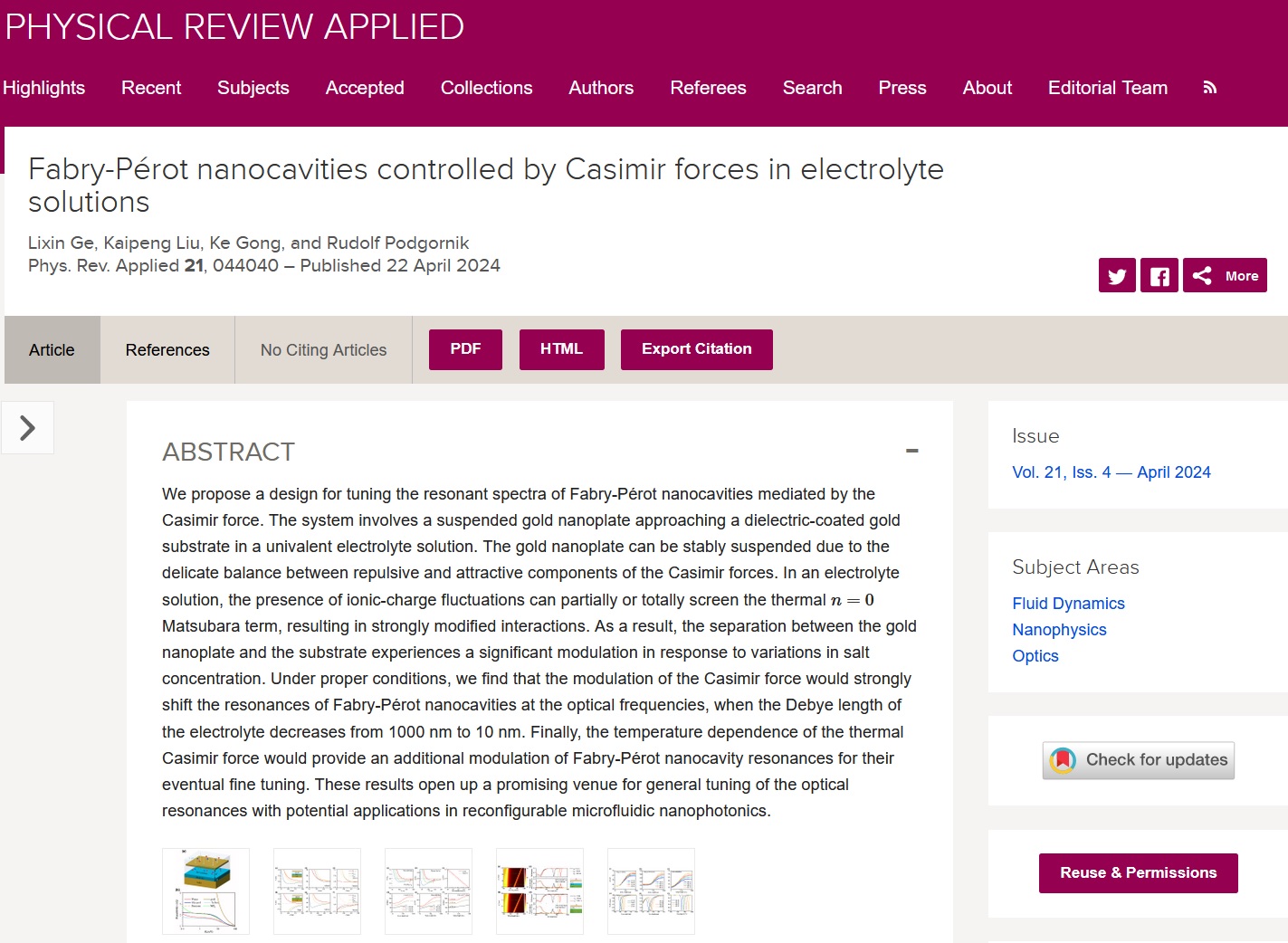
Task: Browse the Nanophysics subject area
Action: [1059, 630]
